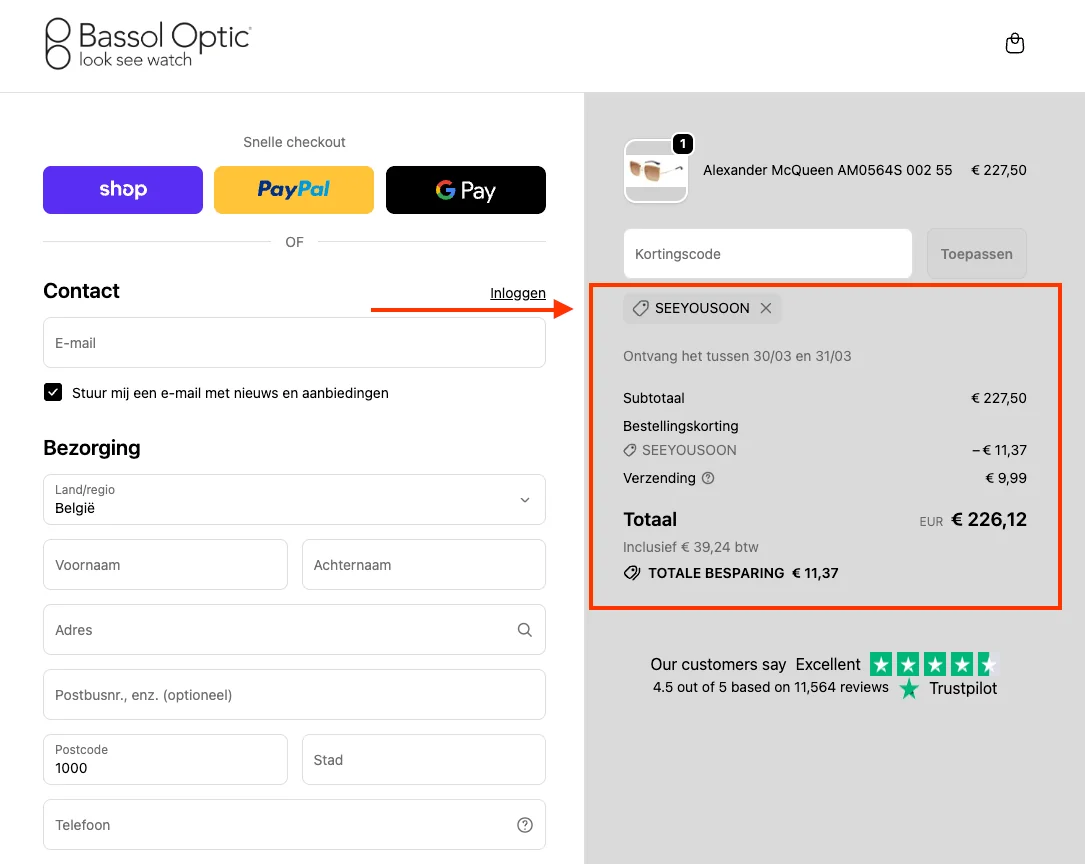Image resolution: width=1085 pixels, height=864 pixels.
Task: Show Verzending info question mark
Action: pyautogui.click(x=708, y=478)
